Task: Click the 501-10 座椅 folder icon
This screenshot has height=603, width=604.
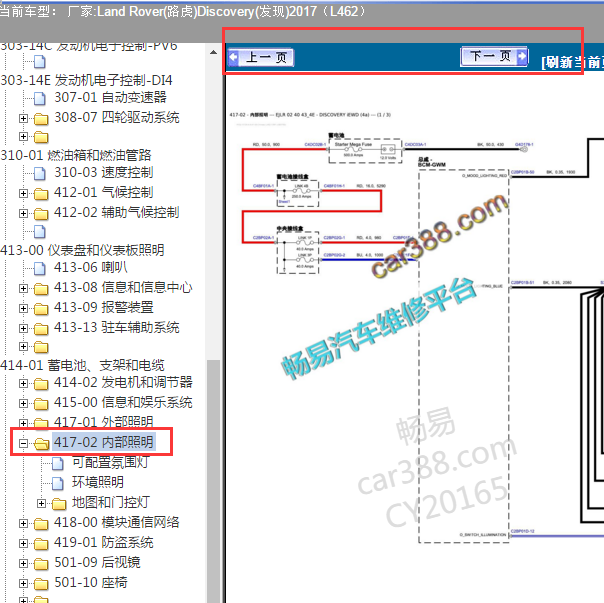Action: click(x=41, y=584)
